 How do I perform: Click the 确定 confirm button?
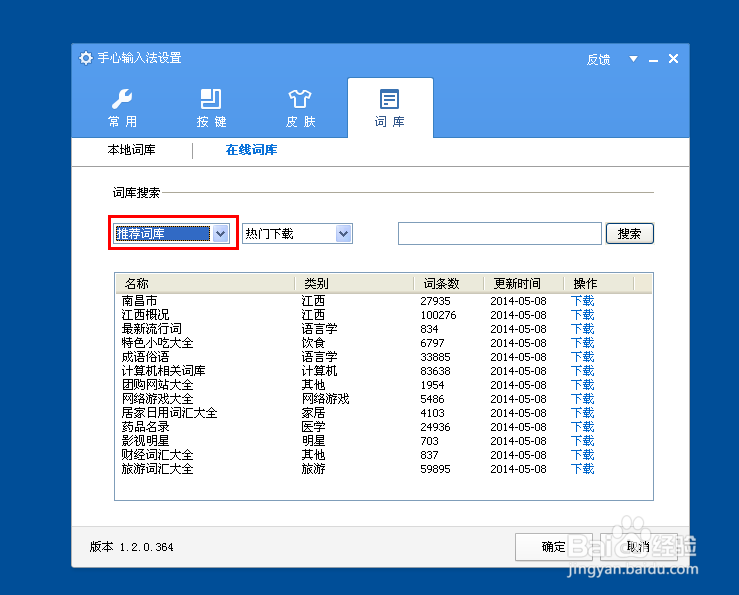(x=553, y=547)
